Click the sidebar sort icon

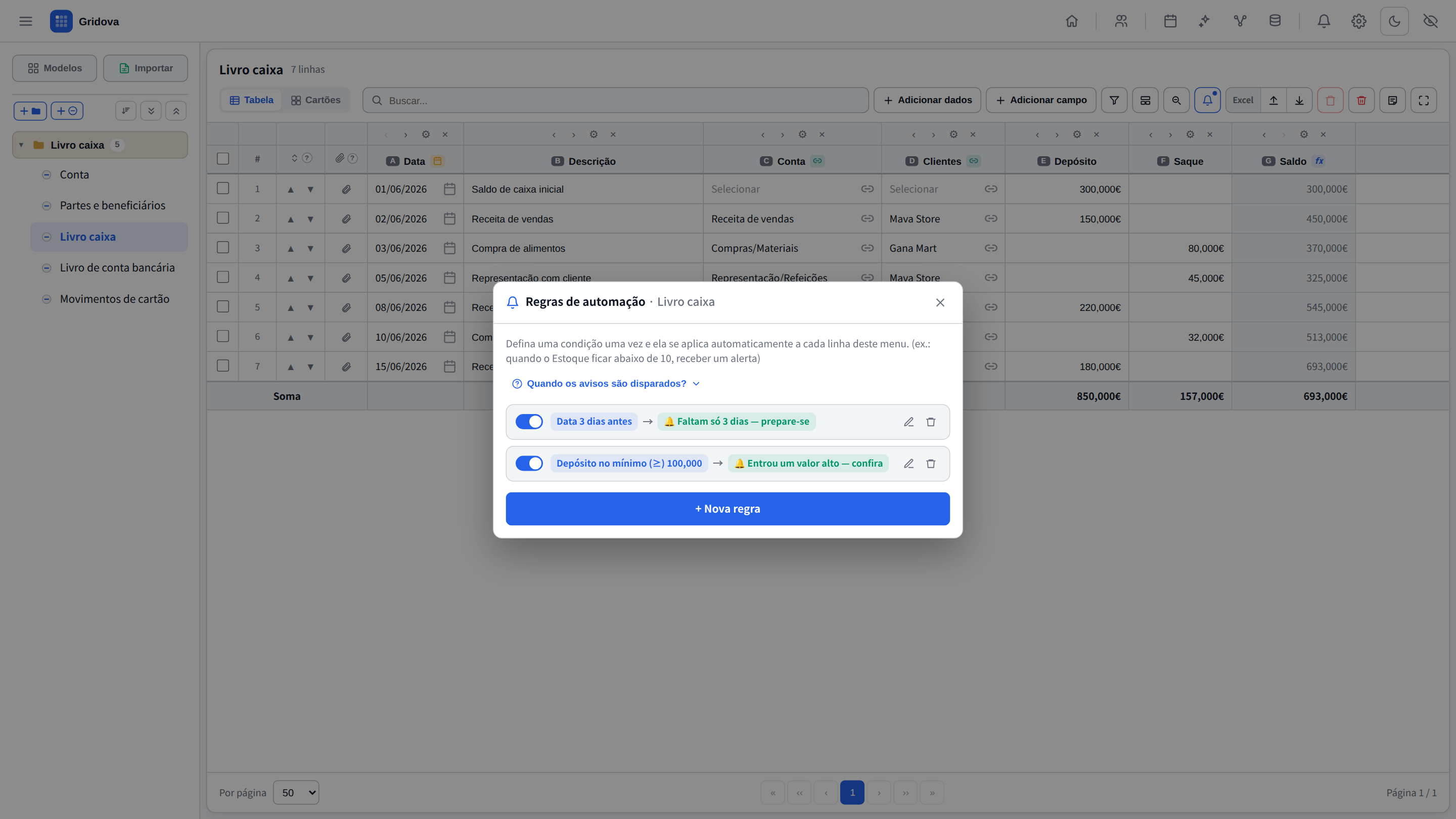point(125,111)
